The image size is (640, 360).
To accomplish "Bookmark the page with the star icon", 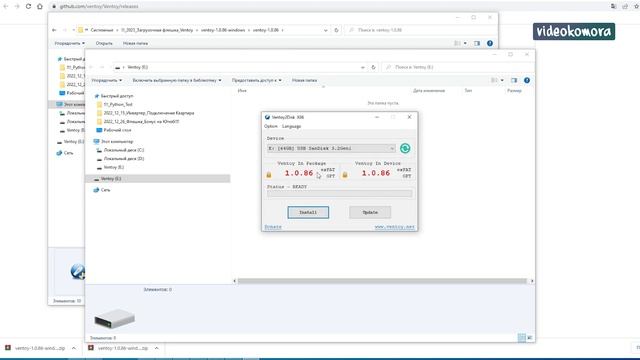I will 636,6.
